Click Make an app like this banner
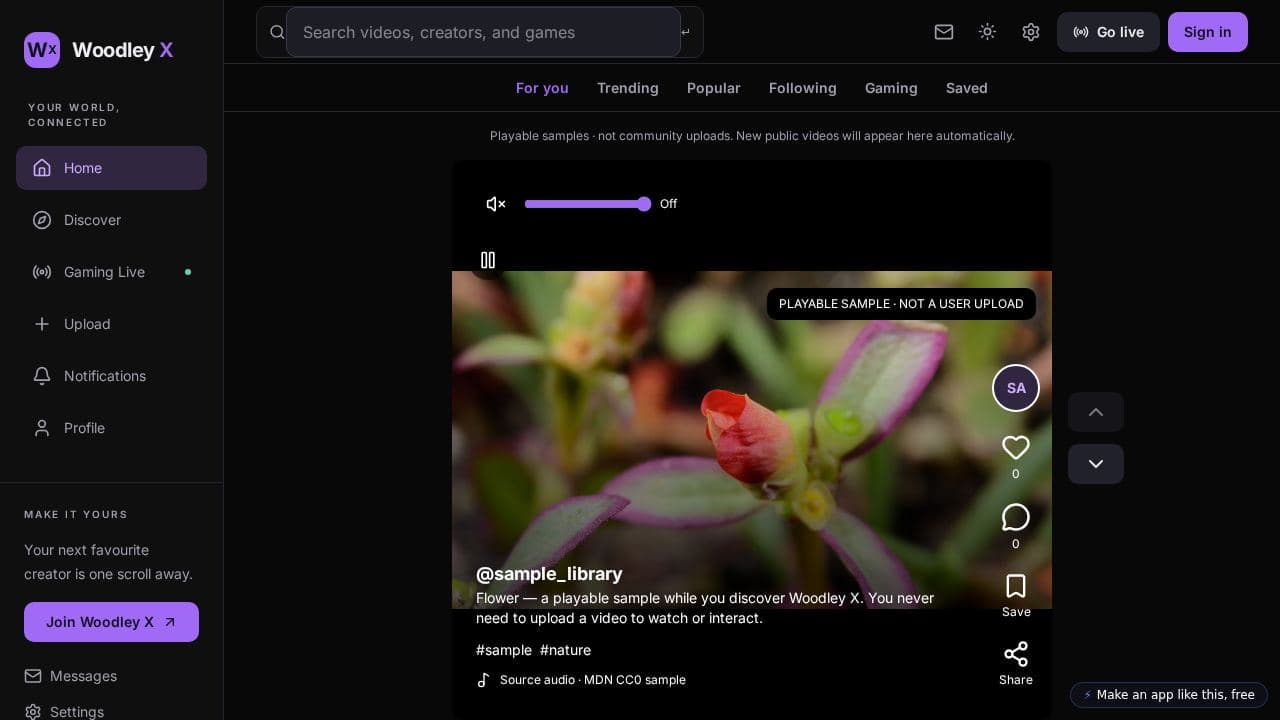The height and width of the screenshot is (720, 1280). click(x=1169, y=695)
